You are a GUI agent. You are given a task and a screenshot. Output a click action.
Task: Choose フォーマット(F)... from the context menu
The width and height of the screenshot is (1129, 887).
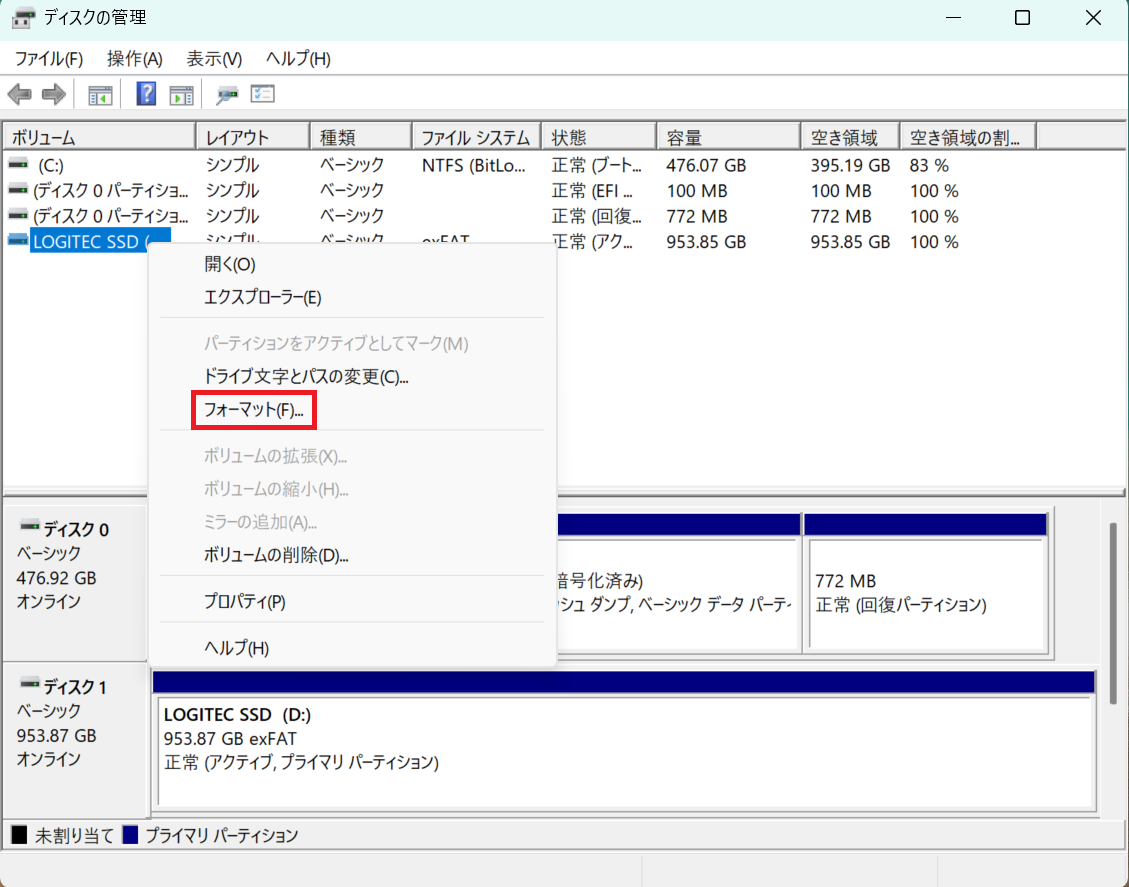tap(253, 410)
